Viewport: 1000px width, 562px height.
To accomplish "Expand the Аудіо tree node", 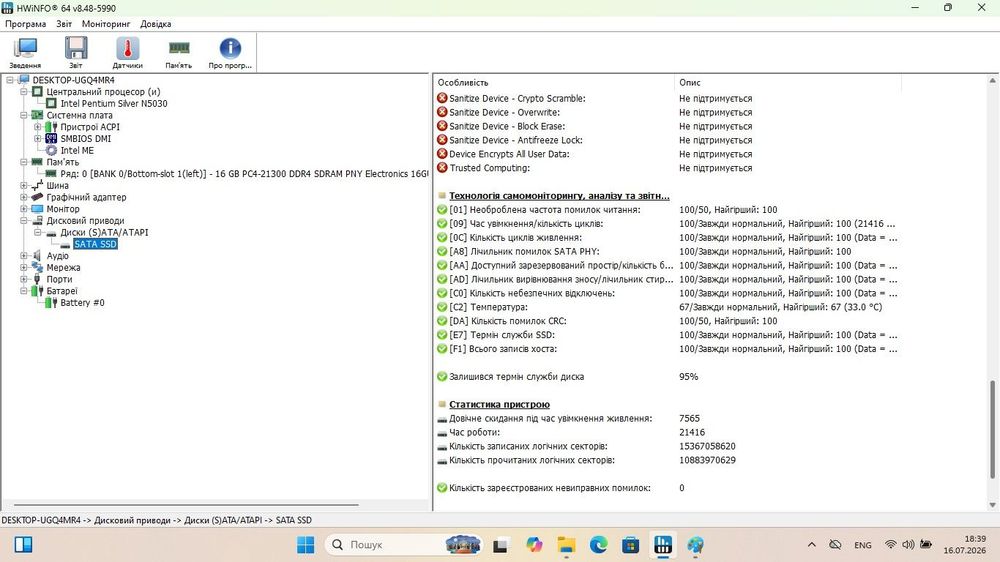I will point(24,256).
